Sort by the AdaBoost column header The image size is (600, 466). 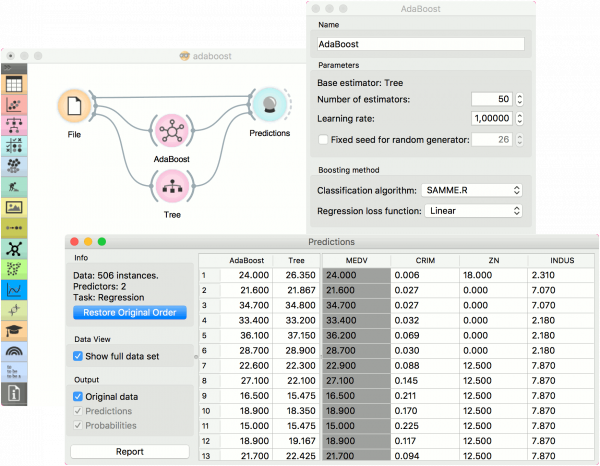point(245,260)
